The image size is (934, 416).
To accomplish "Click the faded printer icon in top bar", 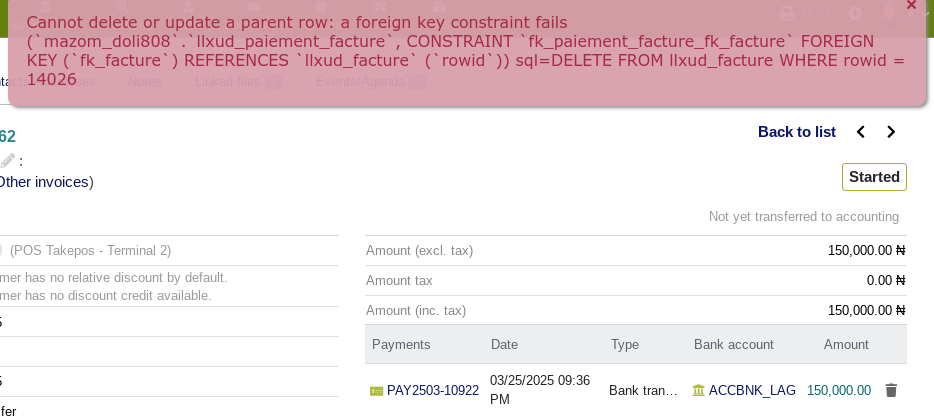I will click(787, 13).
